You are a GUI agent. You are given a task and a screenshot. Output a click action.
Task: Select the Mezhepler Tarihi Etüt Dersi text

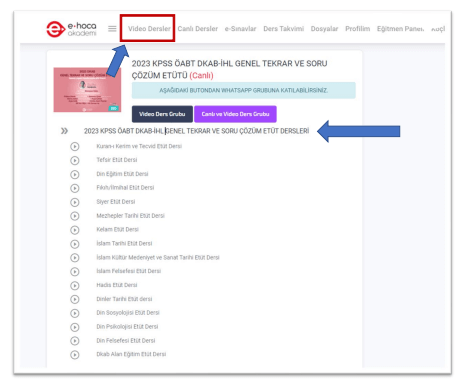coord(130,216)
